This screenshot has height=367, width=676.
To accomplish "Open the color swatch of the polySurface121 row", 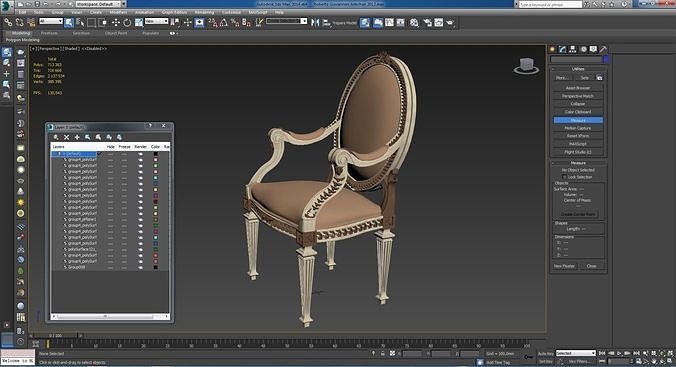I will click(x=156, y=249).
